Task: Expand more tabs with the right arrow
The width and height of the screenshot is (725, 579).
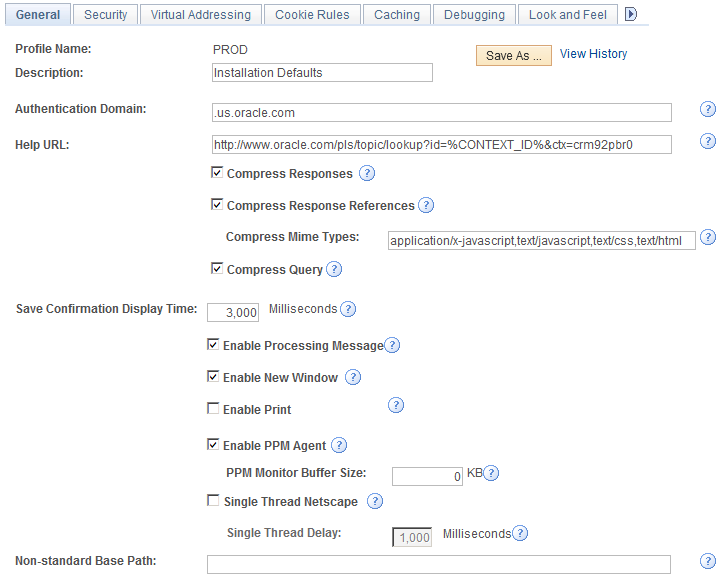Action: pyautogui.click(x=631, y=15)
